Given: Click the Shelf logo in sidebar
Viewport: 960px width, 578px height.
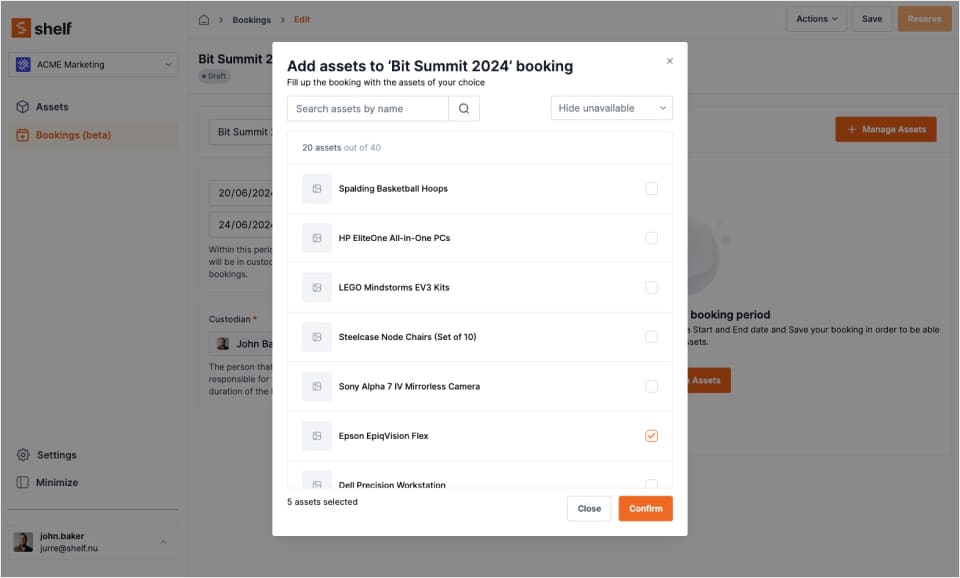Looking at the screenshot, I should [42, 28].
